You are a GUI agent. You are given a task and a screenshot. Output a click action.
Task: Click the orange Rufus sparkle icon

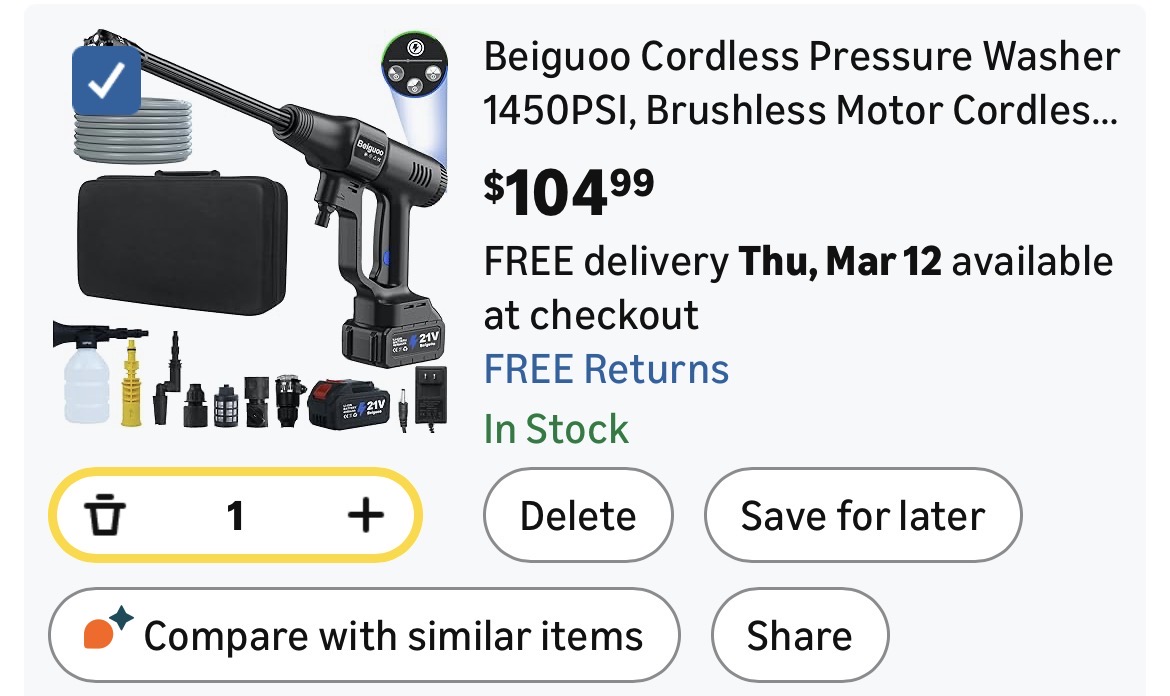(x=106, y=634)
